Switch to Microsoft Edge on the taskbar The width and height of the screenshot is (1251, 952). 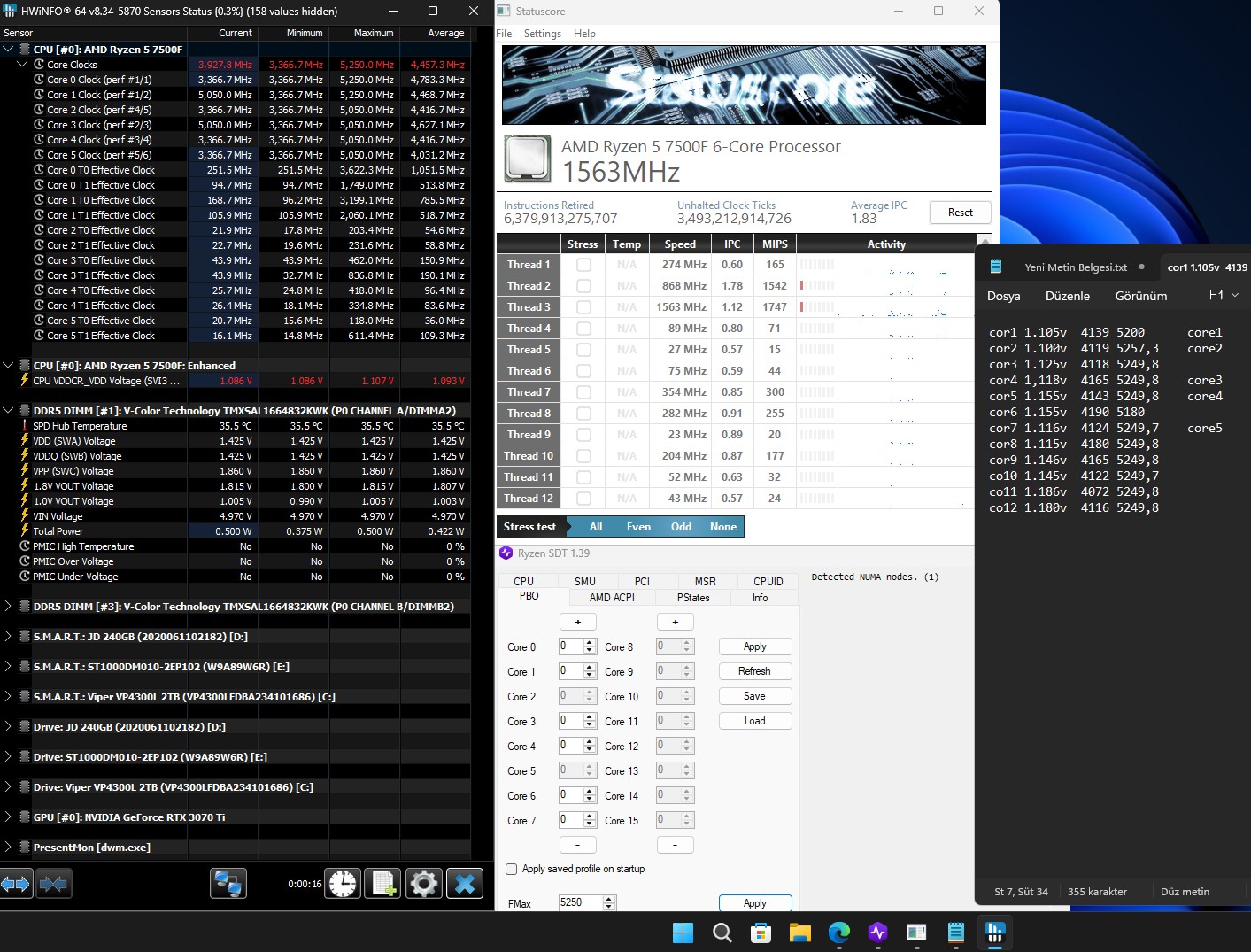pyautogui.click(x=838, y=933)
